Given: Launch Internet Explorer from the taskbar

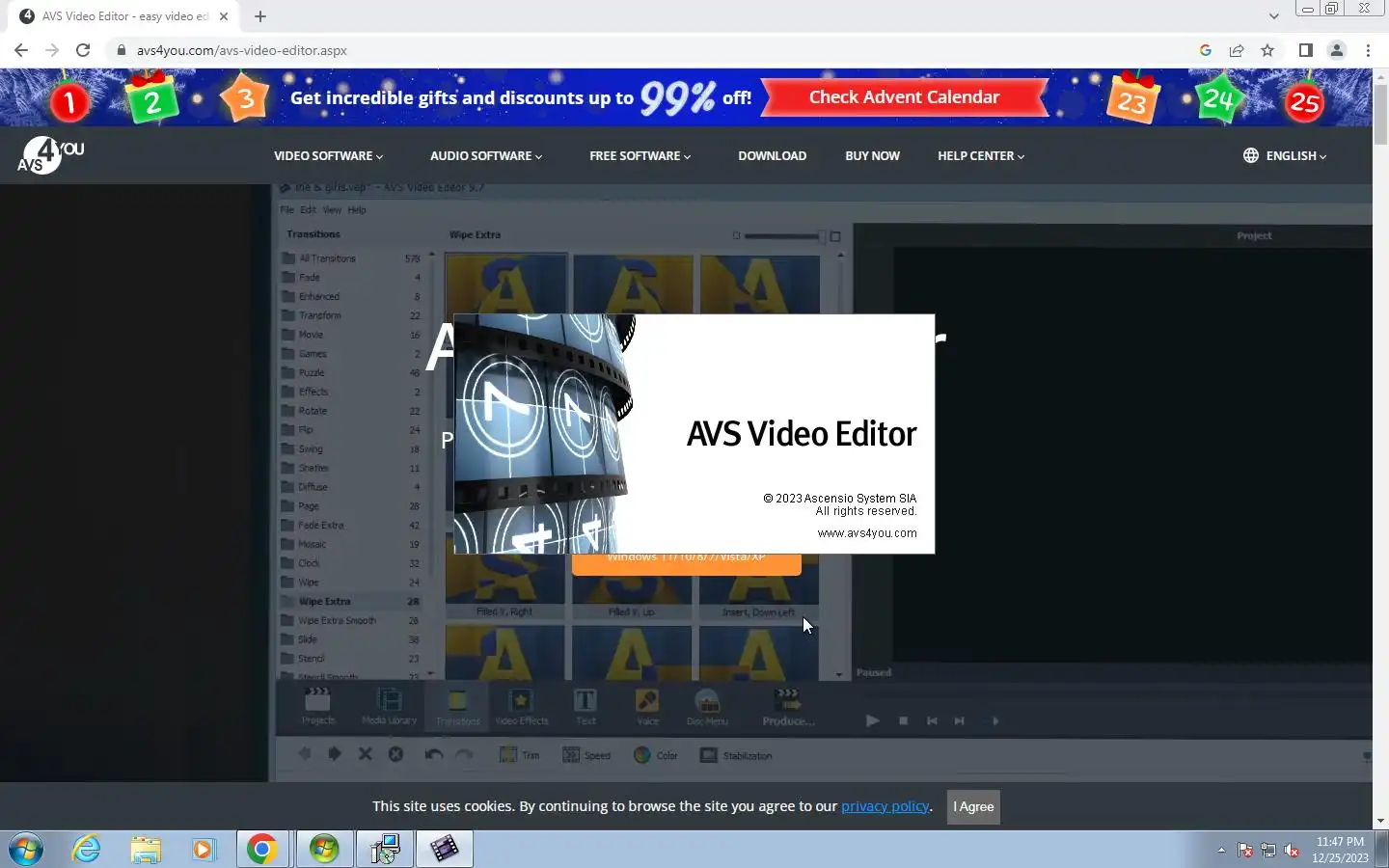Looking at the screenshot, I should [x=87, y=849].
